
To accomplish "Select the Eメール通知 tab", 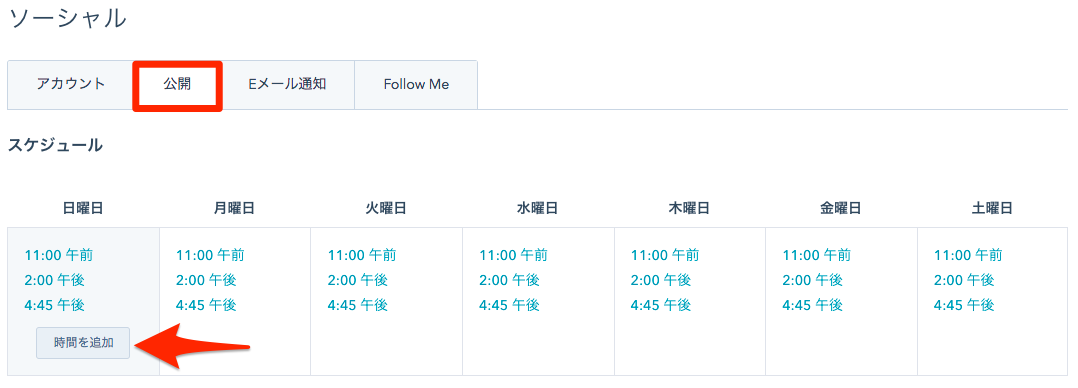I will point(287,85).
